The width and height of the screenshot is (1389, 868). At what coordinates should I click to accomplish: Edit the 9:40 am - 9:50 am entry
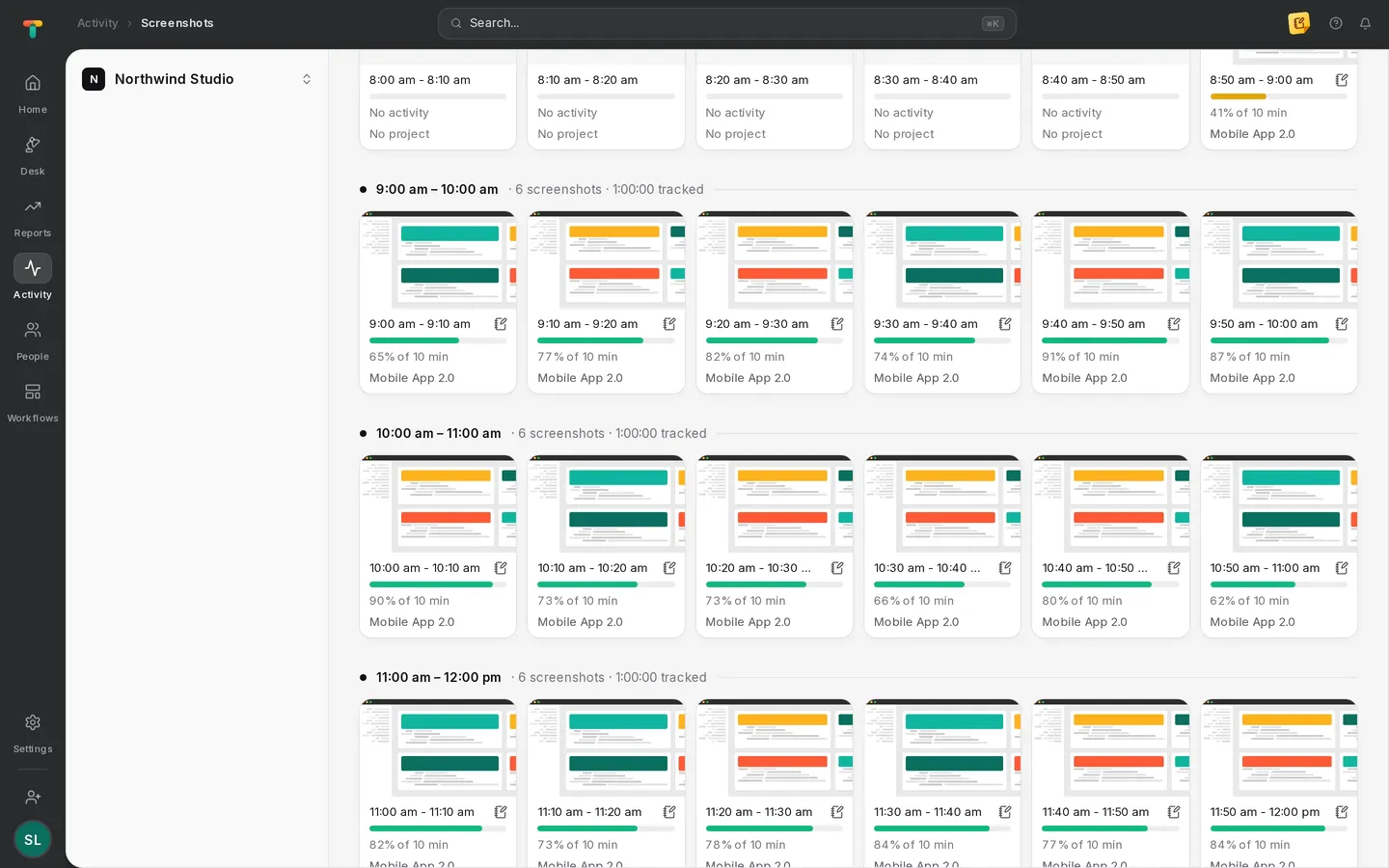click(x=1174, y=324)
